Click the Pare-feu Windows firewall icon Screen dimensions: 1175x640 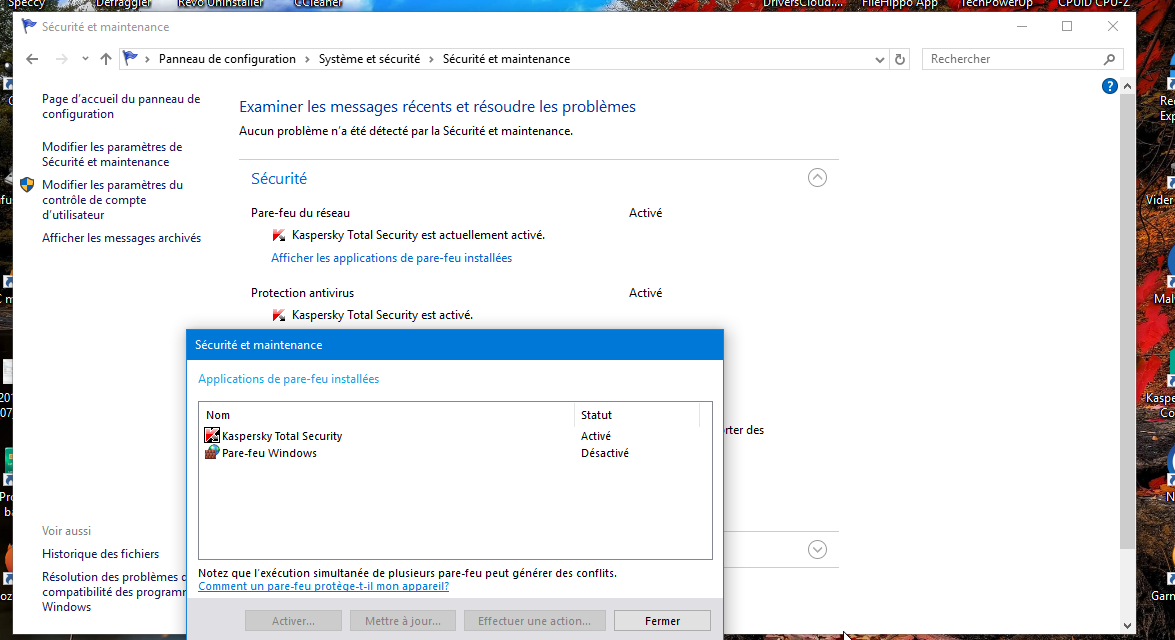(x=212, y=453)
